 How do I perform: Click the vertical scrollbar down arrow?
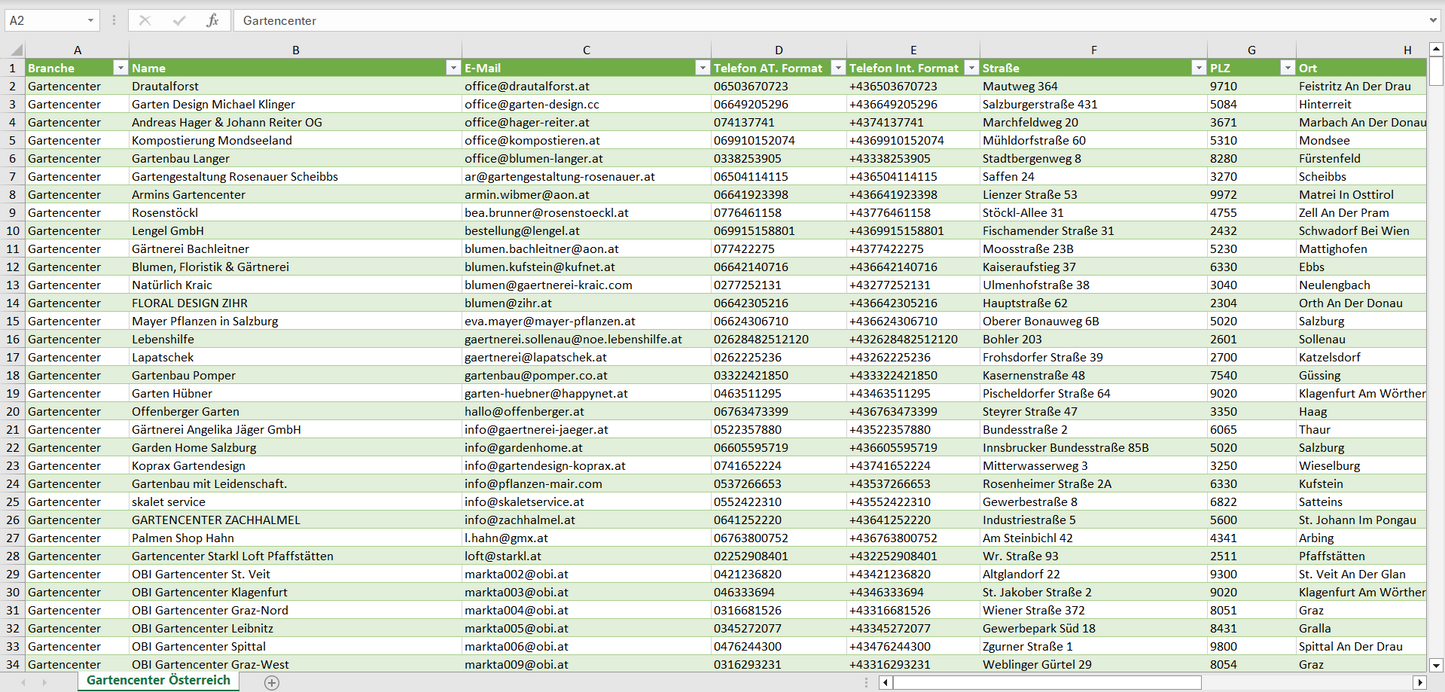[x=1436, y=664]
